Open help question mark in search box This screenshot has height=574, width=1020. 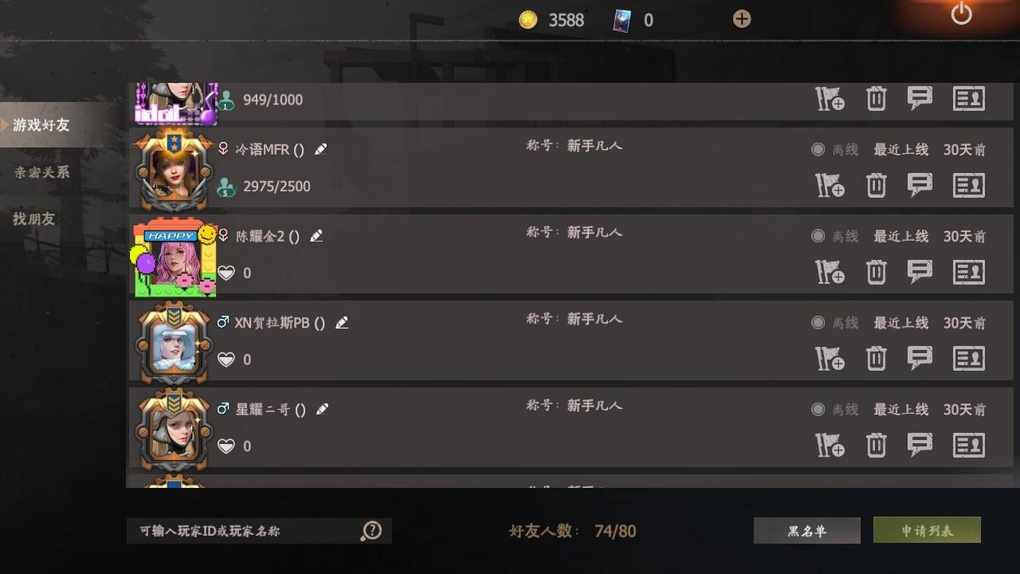coord(371,530)
